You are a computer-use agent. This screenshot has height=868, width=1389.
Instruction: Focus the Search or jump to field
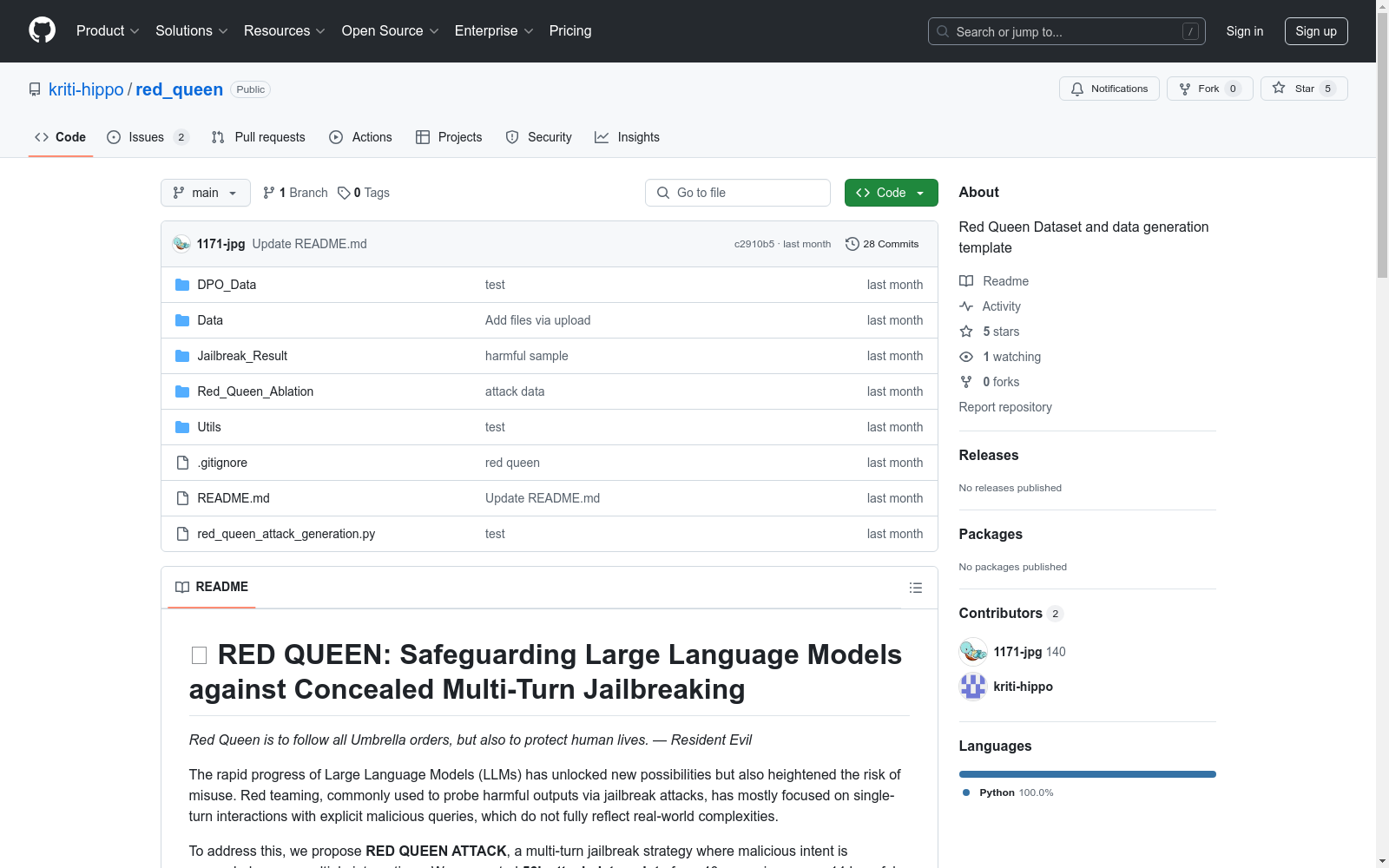click(1067, 31)
